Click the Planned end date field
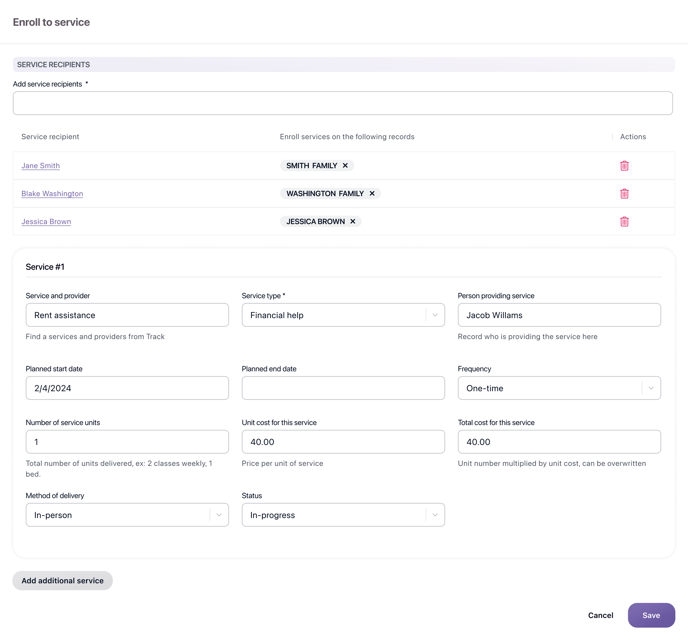Viewport: 688px width, 640px height. click(x=342, y=388)
